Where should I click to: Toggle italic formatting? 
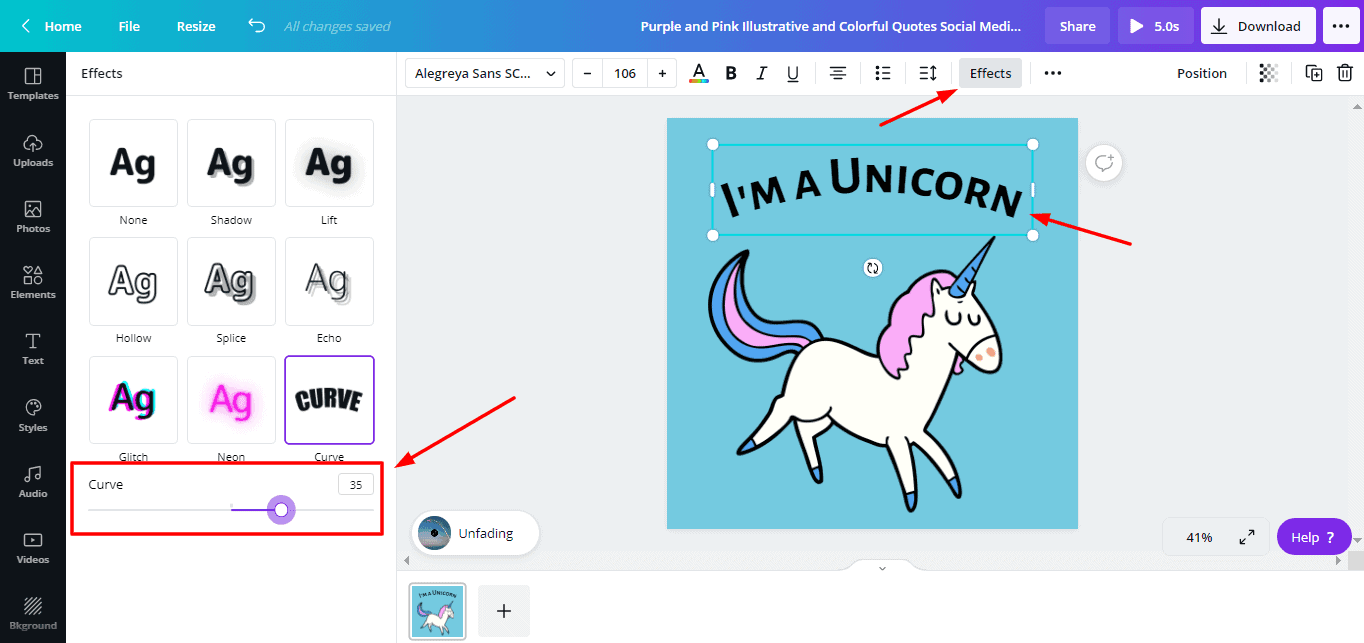coord(761,73)
